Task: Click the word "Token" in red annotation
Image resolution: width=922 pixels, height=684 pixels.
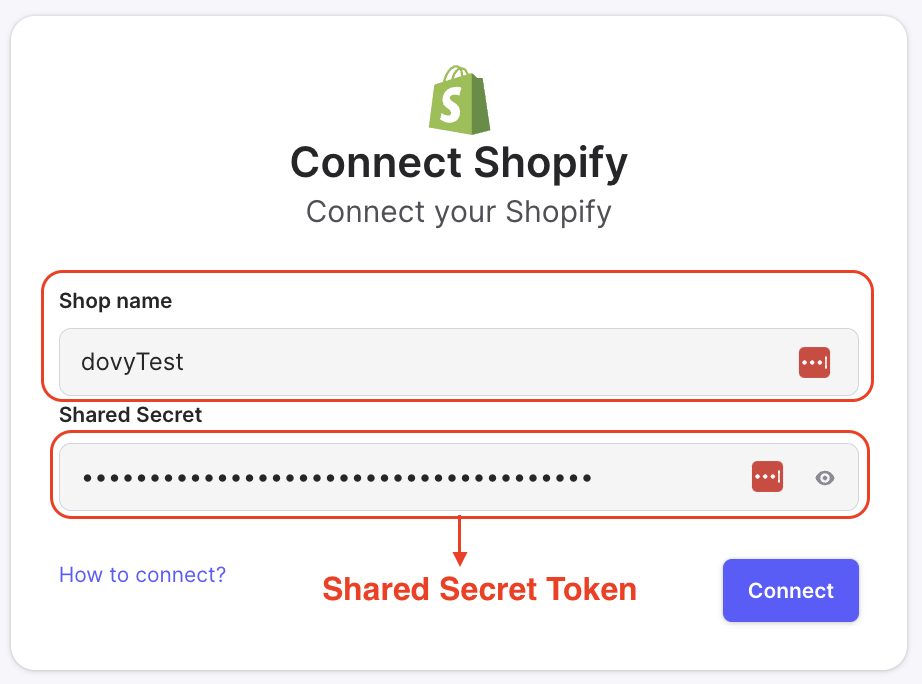Action: (x=592, y=590)
